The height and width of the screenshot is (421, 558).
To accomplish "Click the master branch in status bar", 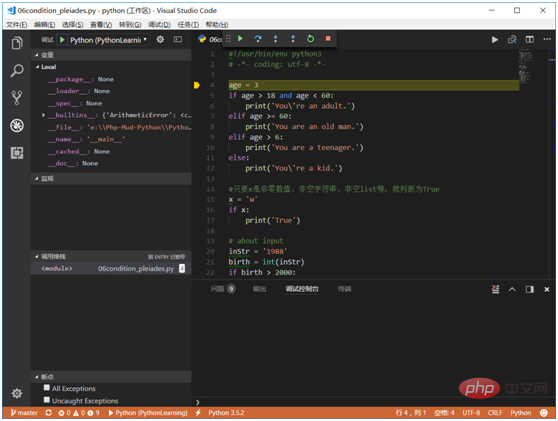I will tap(24, 412).
